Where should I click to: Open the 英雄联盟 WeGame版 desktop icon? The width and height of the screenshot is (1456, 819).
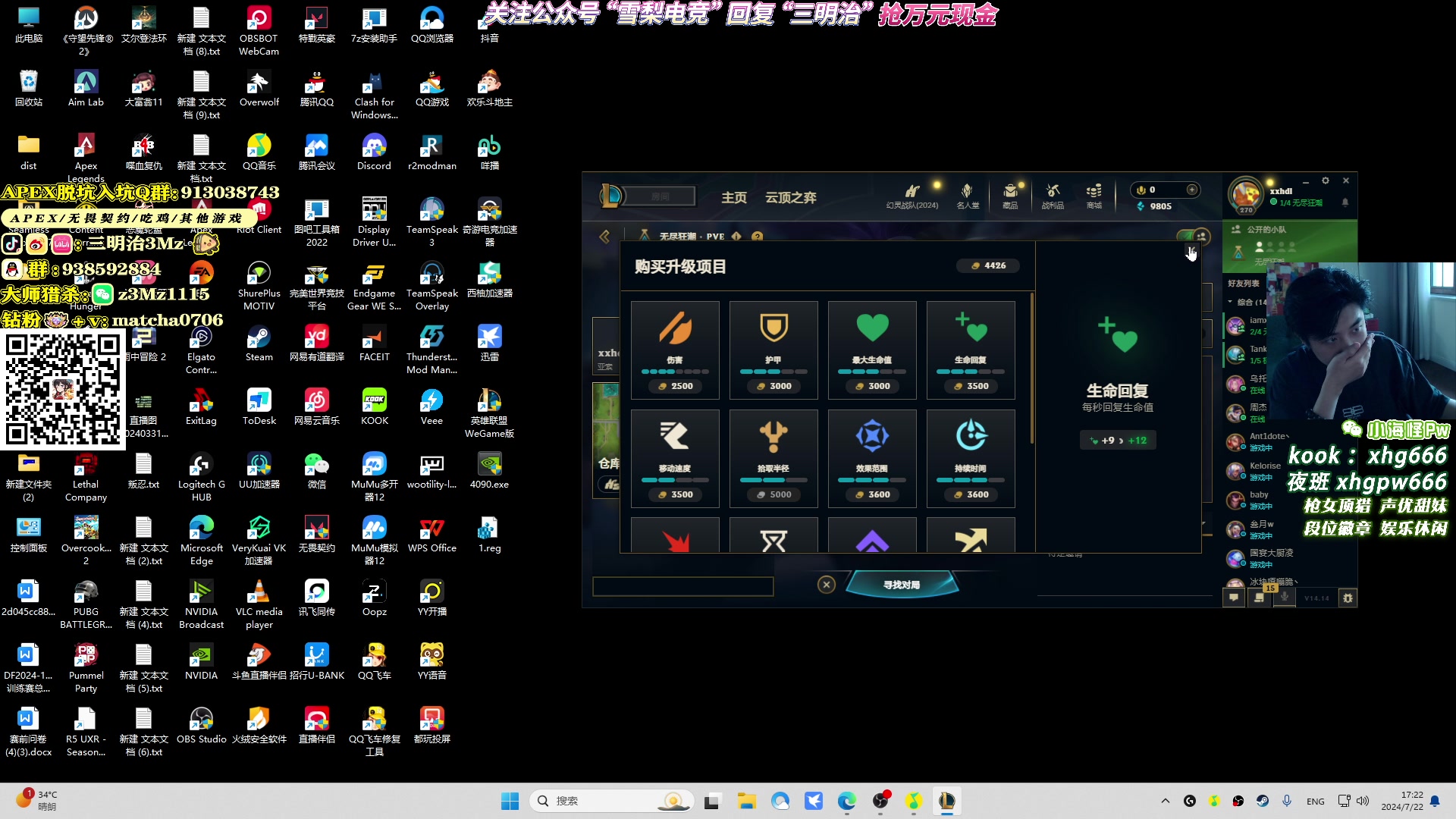tap(489, 414)
